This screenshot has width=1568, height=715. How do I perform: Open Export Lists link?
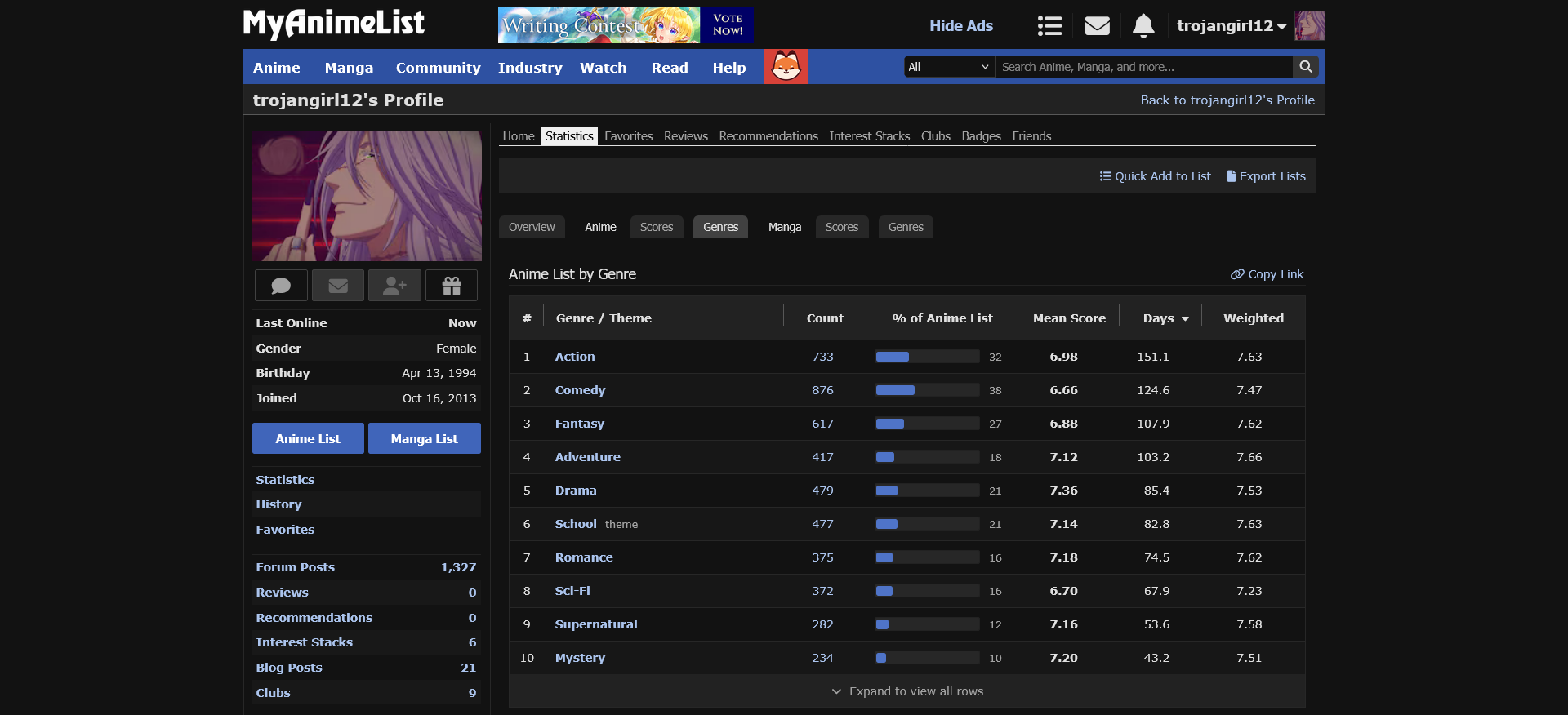tap(1266, 176)
